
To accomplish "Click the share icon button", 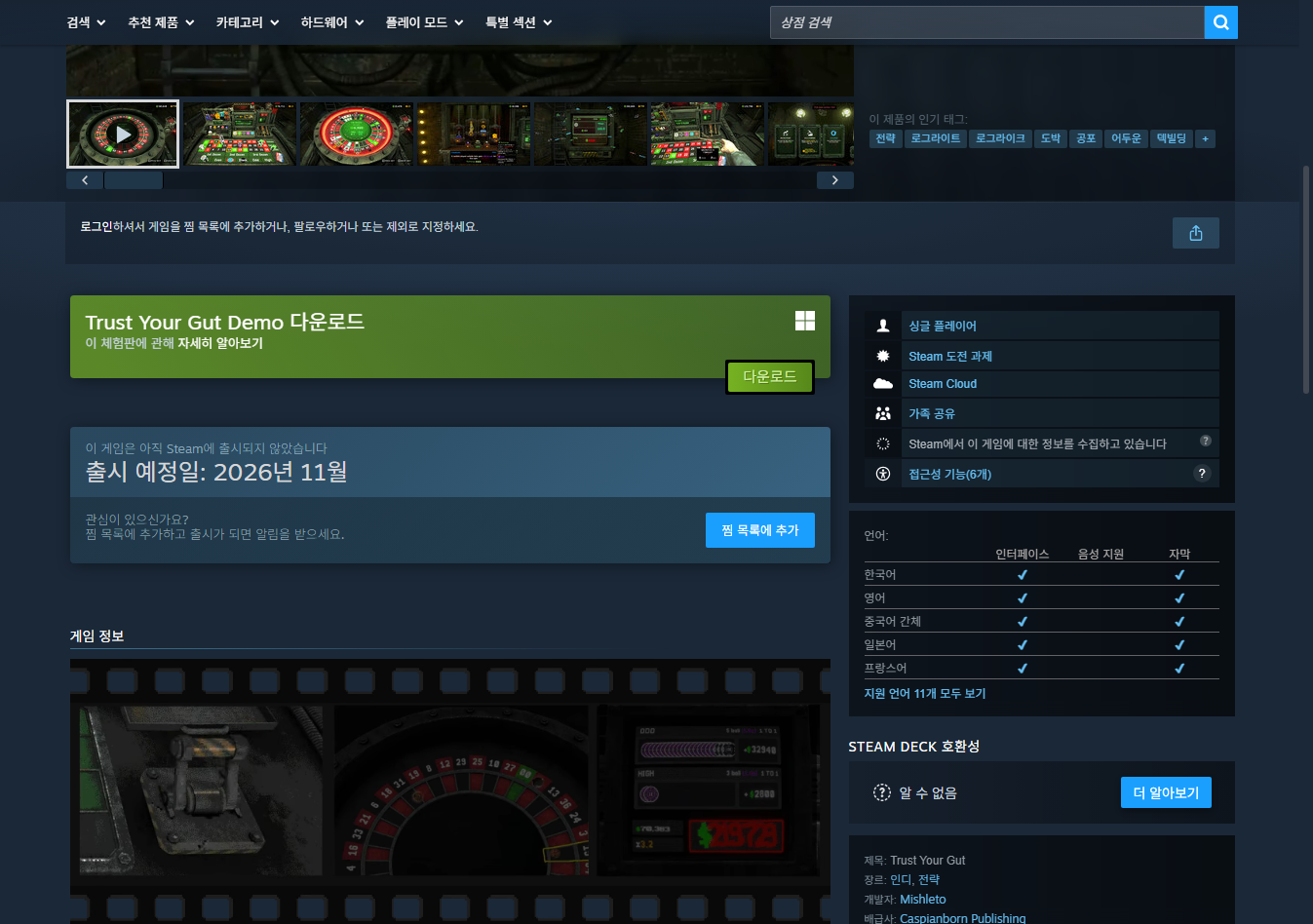I will (x=1196, y=233).
